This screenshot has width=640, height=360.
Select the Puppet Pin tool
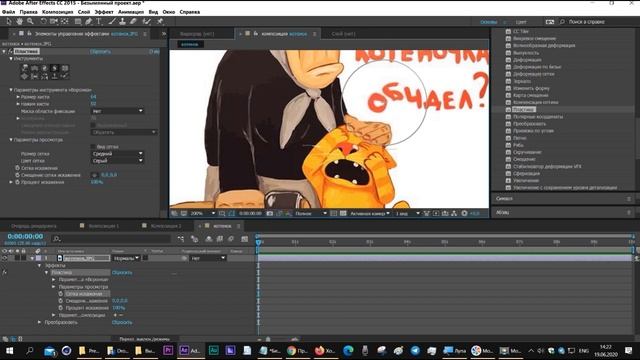point(160,21)
